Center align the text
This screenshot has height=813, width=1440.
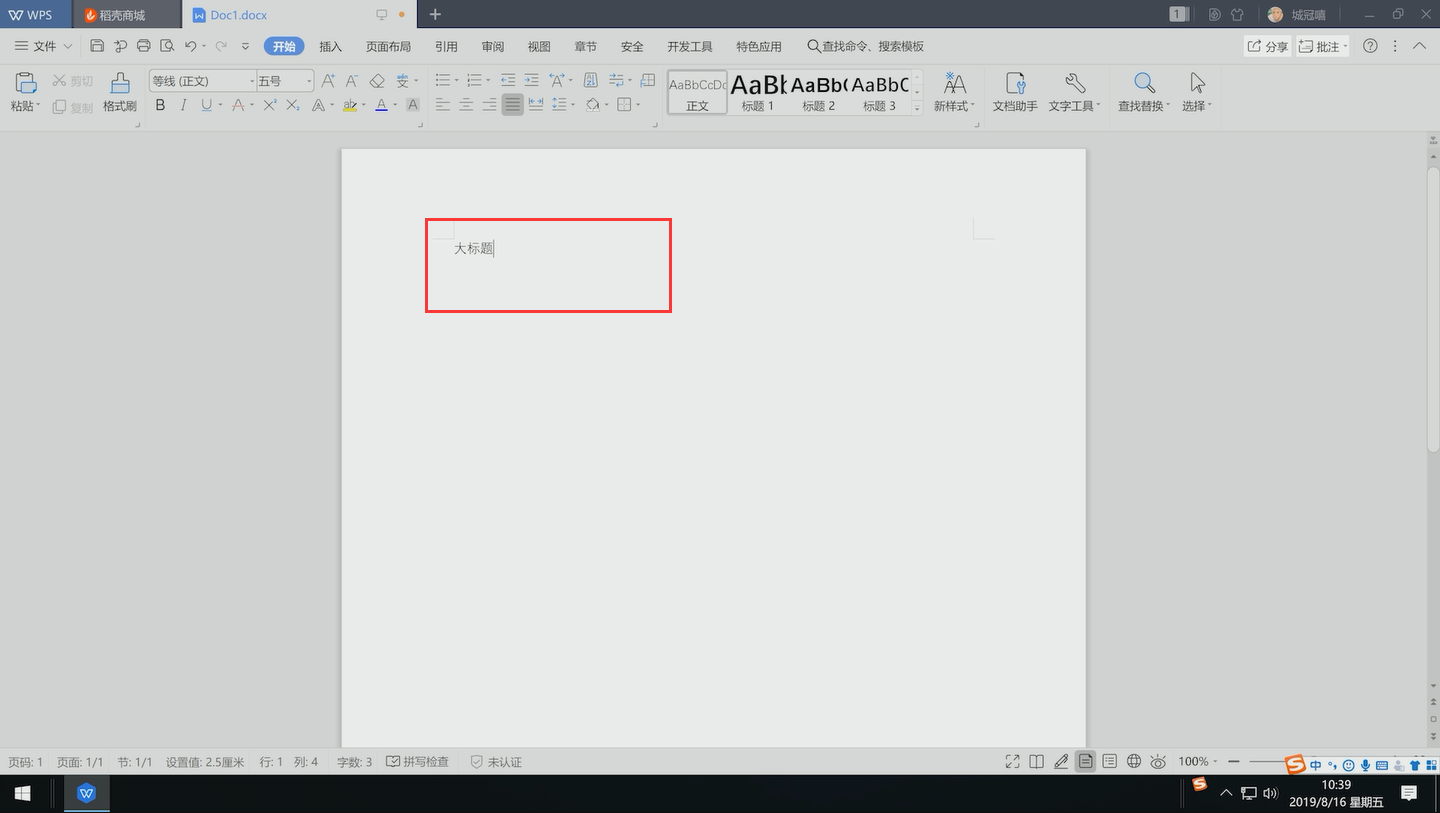466,105
